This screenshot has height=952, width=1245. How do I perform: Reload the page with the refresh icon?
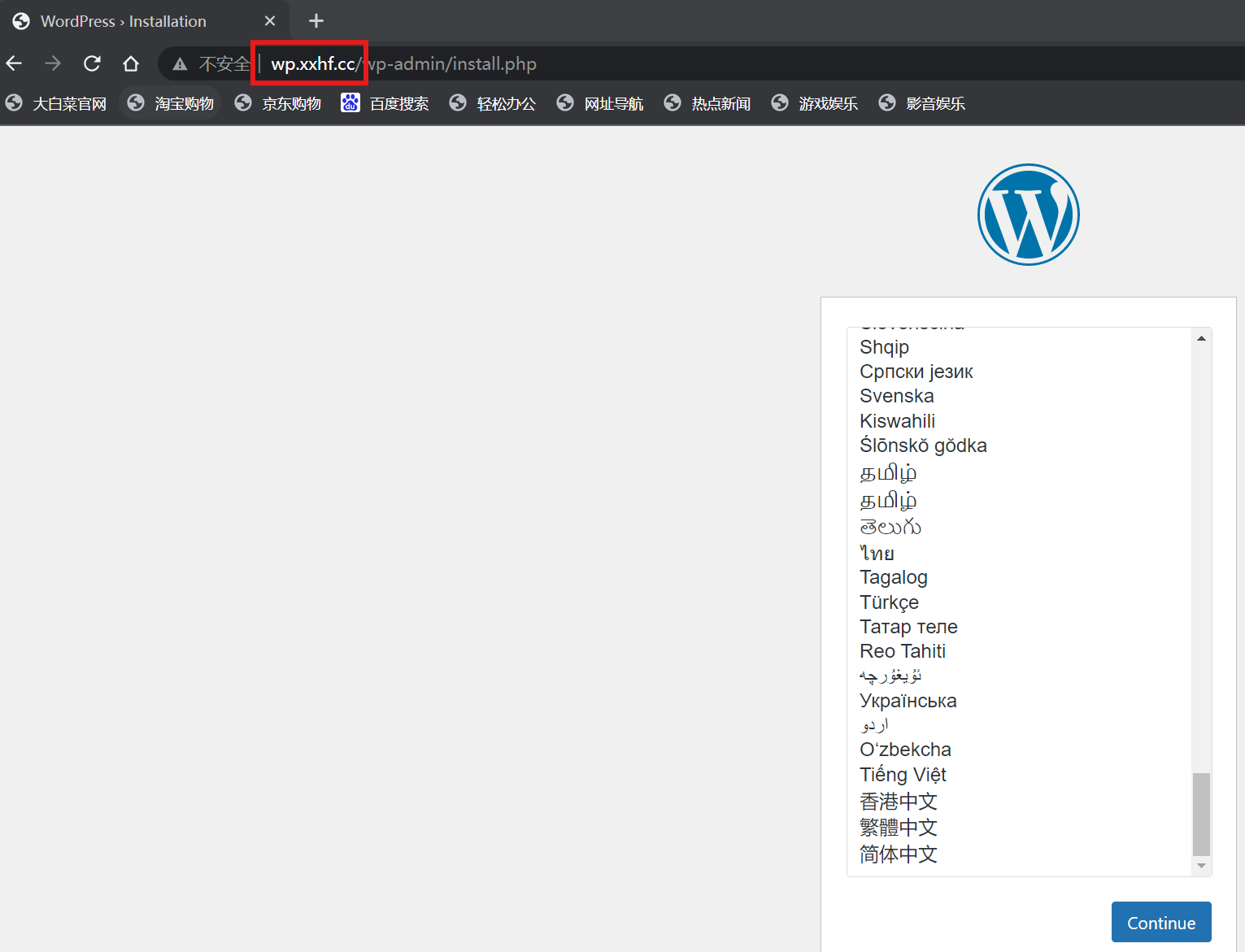tap(92, 63)
